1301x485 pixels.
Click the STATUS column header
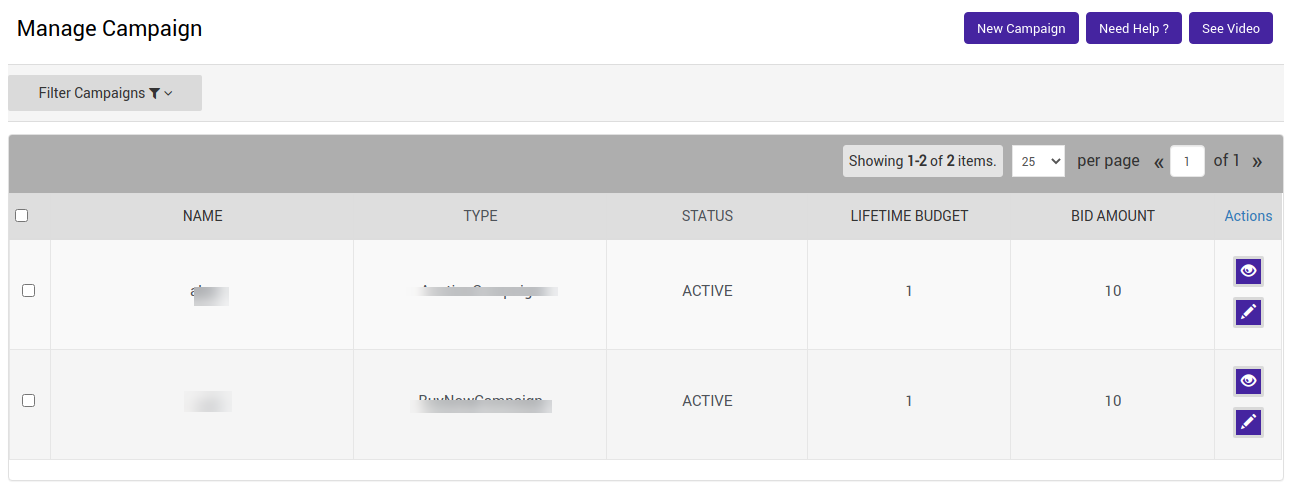707,216
